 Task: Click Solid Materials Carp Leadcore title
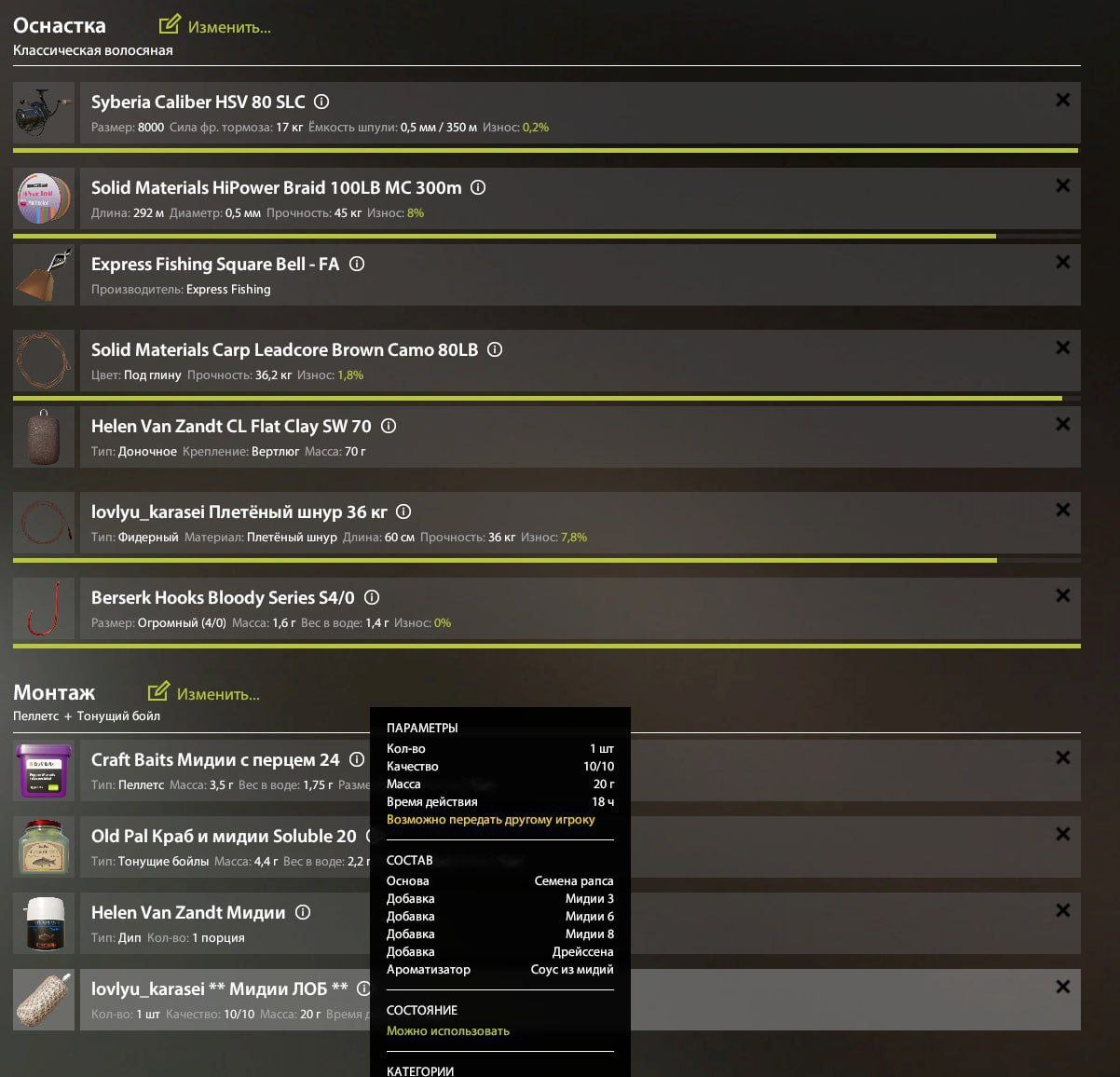coord(284,350)
